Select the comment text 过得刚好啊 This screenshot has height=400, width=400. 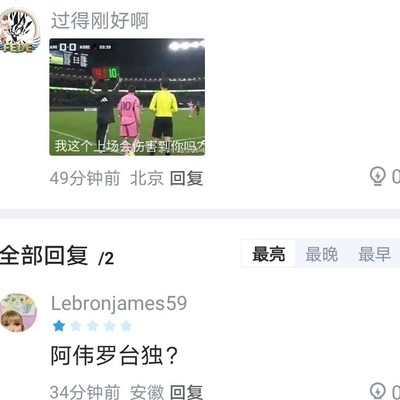[x=99, y=21]
